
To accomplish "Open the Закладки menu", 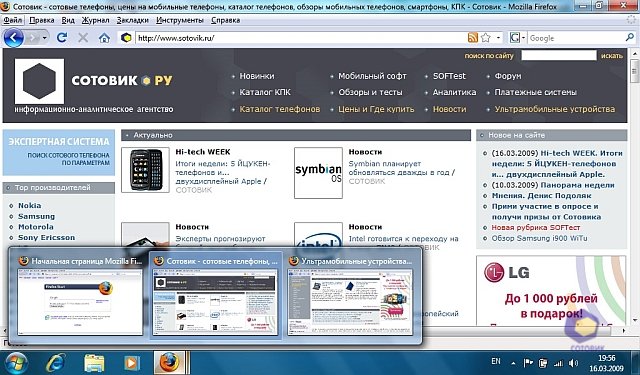I will (x=133, y=20).
